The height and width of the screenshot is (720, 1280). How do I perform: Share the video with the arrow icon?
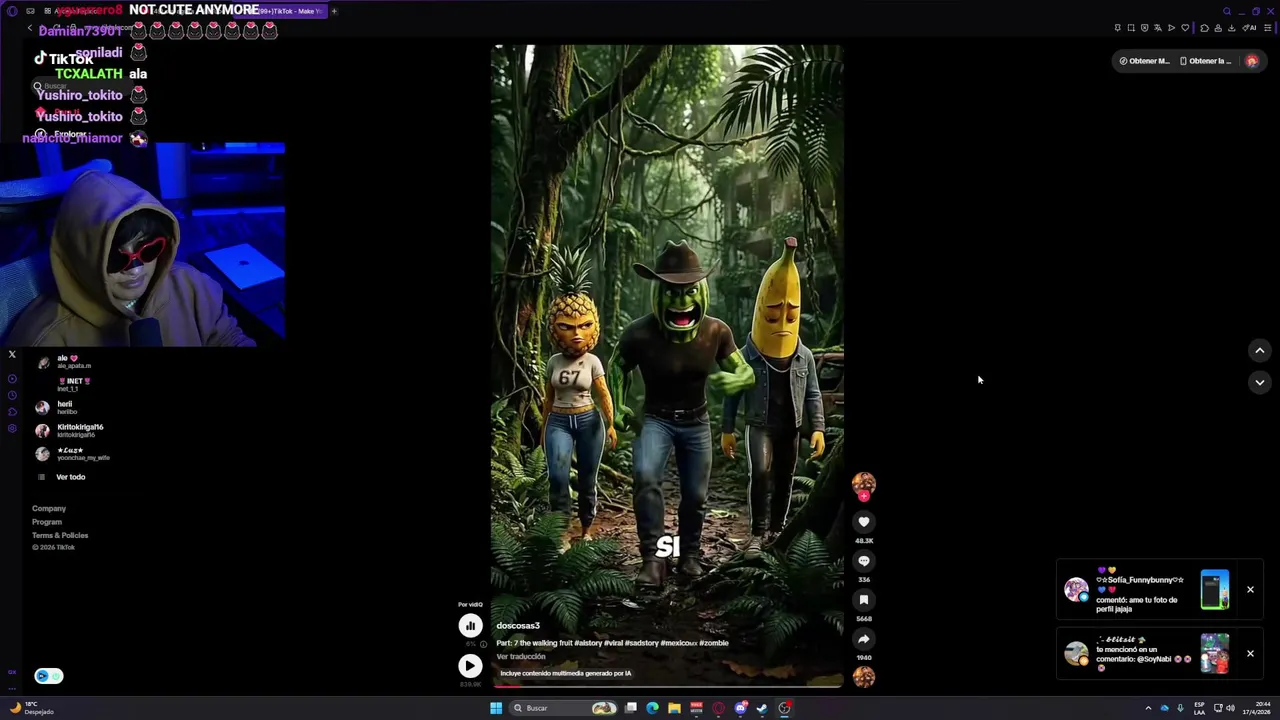(x=864, y=639)
